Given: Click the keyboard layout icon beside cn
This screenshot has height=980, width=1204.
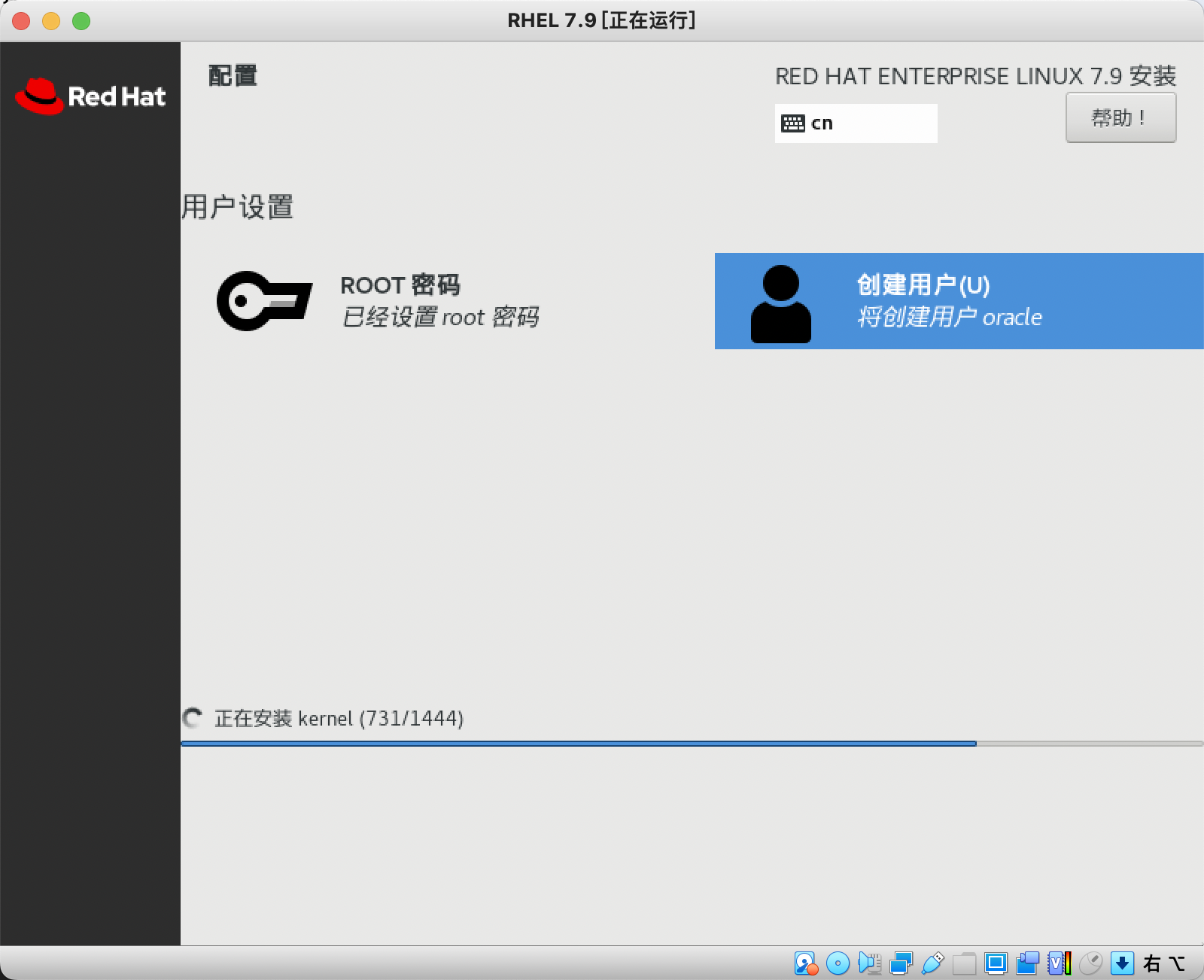Looking at the screenshot, I should [793, 123].
